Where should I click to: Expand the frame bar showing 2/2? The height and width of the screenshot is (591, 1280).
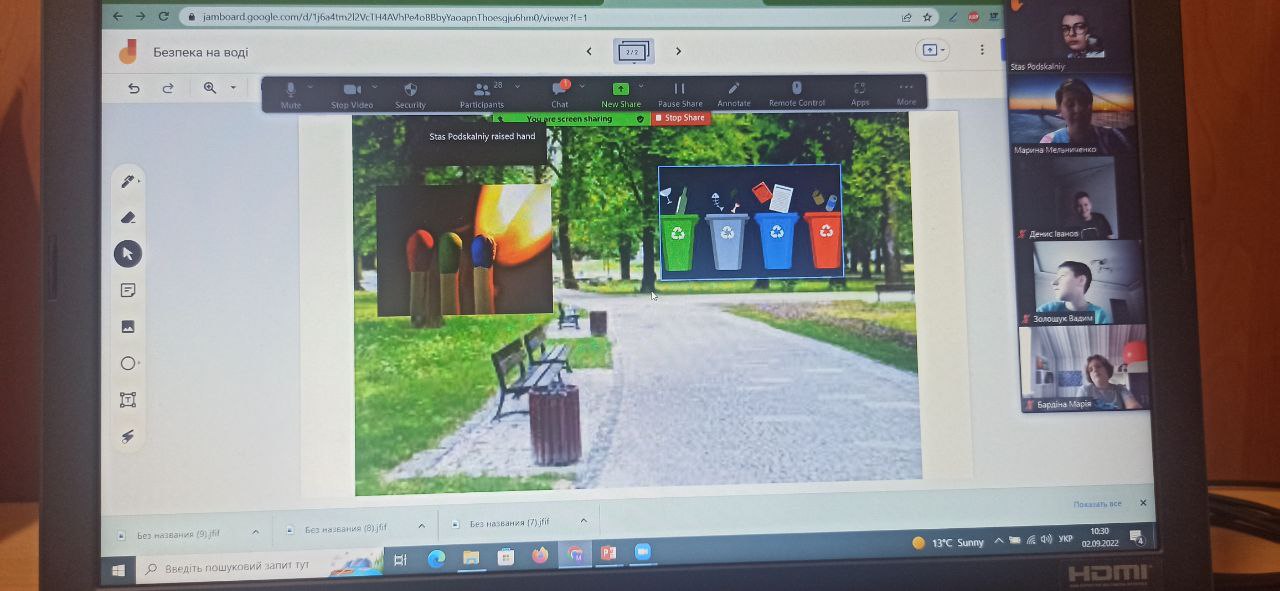(x=632, y=51)
